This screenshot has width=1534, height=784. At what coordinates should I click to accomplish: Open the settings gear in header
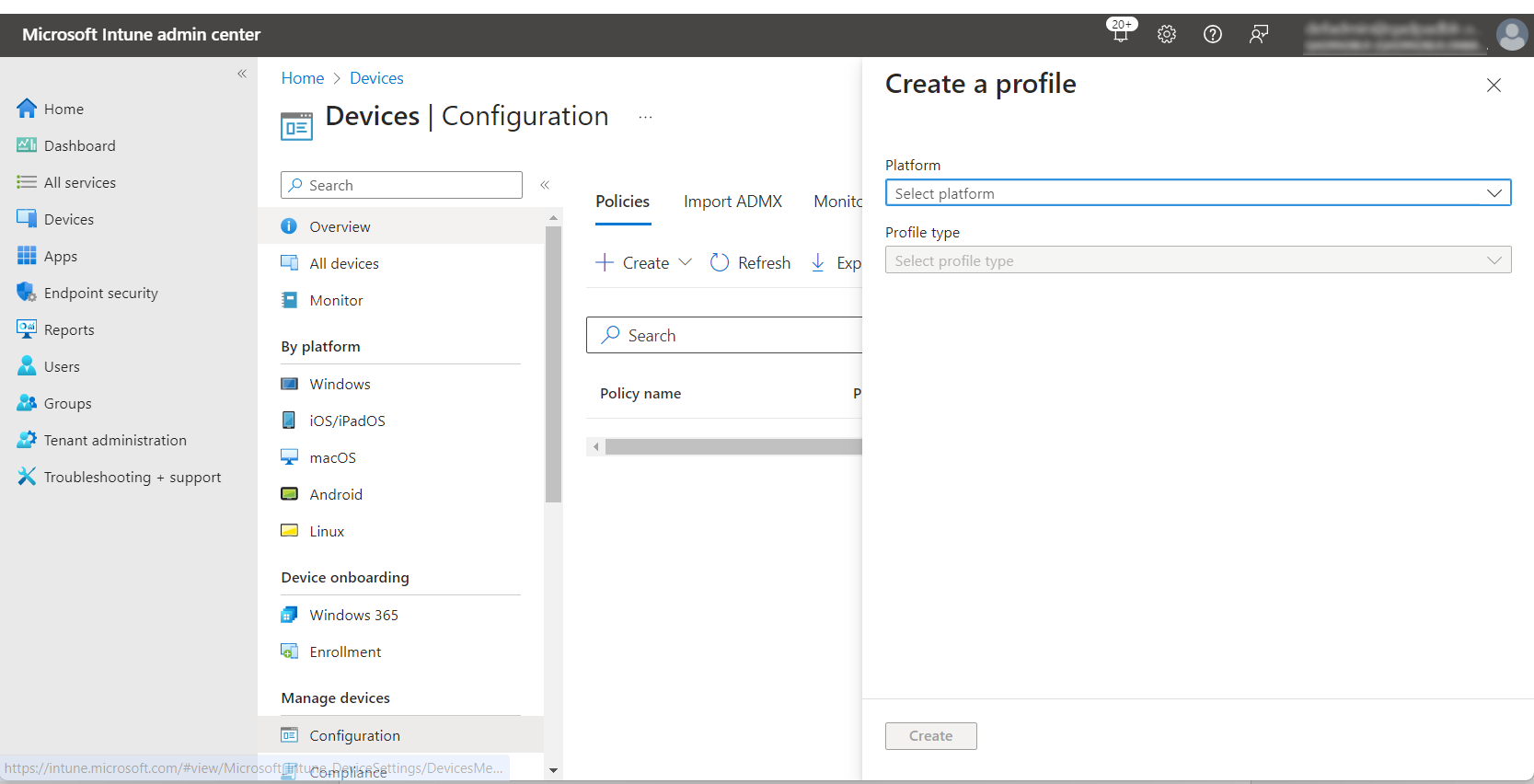1167,34
